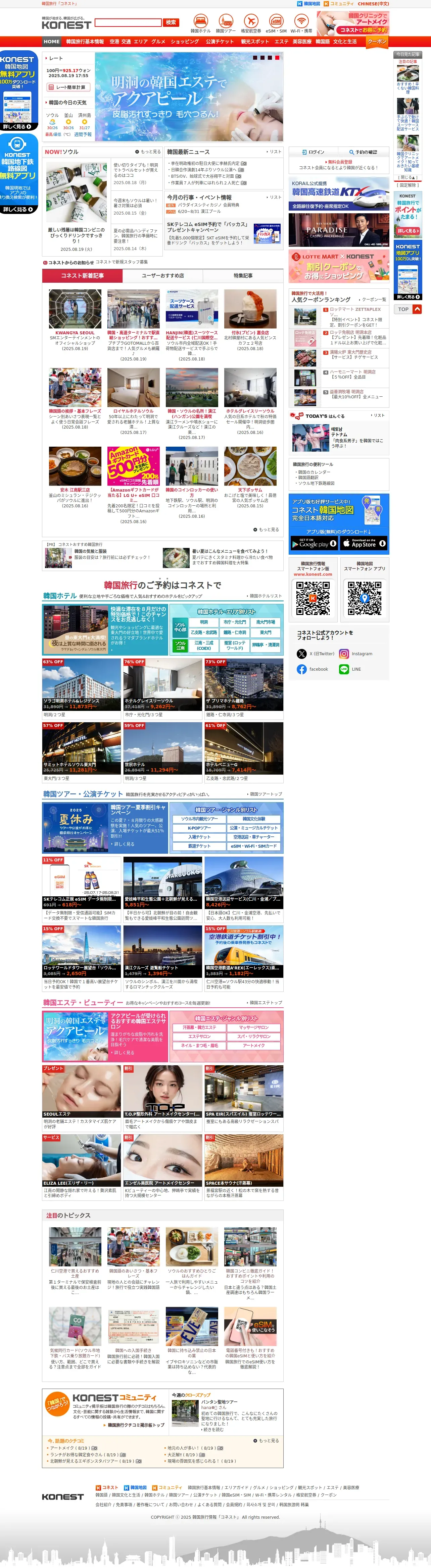
Task: Open 韓国旅行クチコミ掲示板トップ link
Action: click(x=134, y=1425)
